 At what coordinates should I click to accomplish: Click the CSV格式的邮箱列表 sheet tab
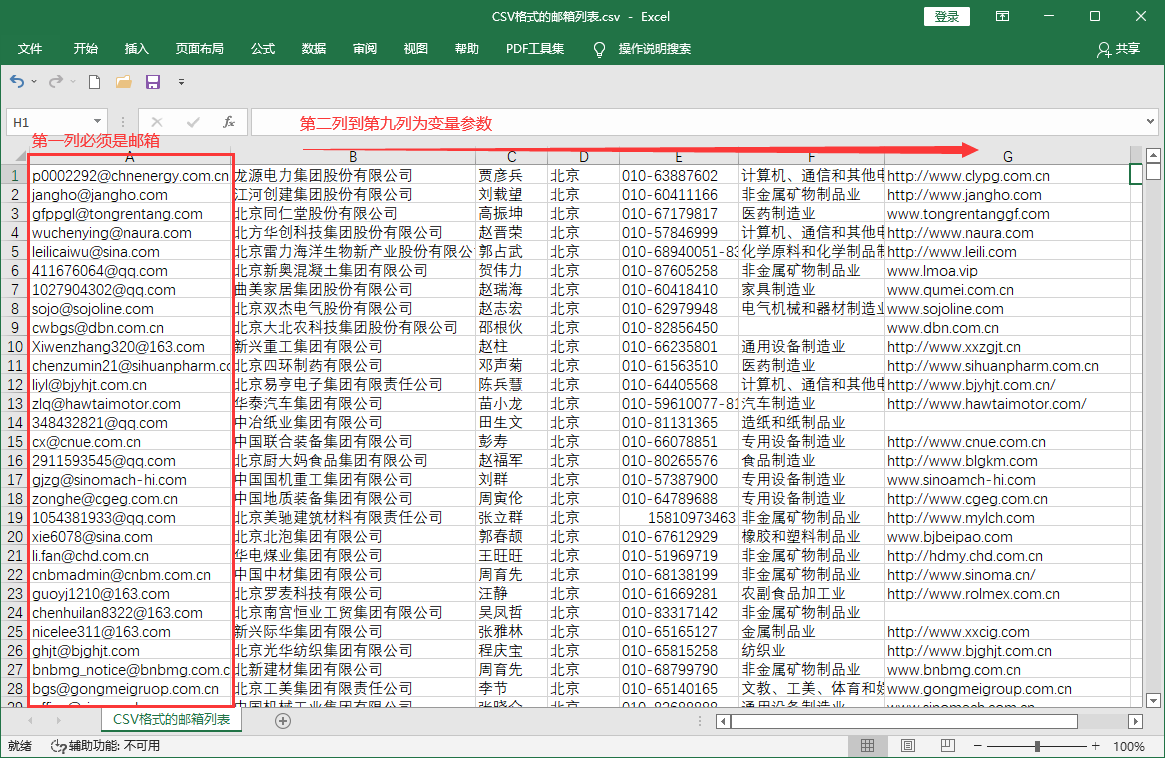(x=171, y=720)
